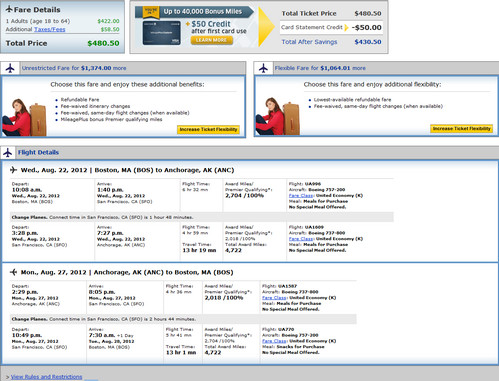This screenshot has height=381, width=499.
Task: Click the 7:30 a.m. +1 Day arrival time
Action: 111,335
